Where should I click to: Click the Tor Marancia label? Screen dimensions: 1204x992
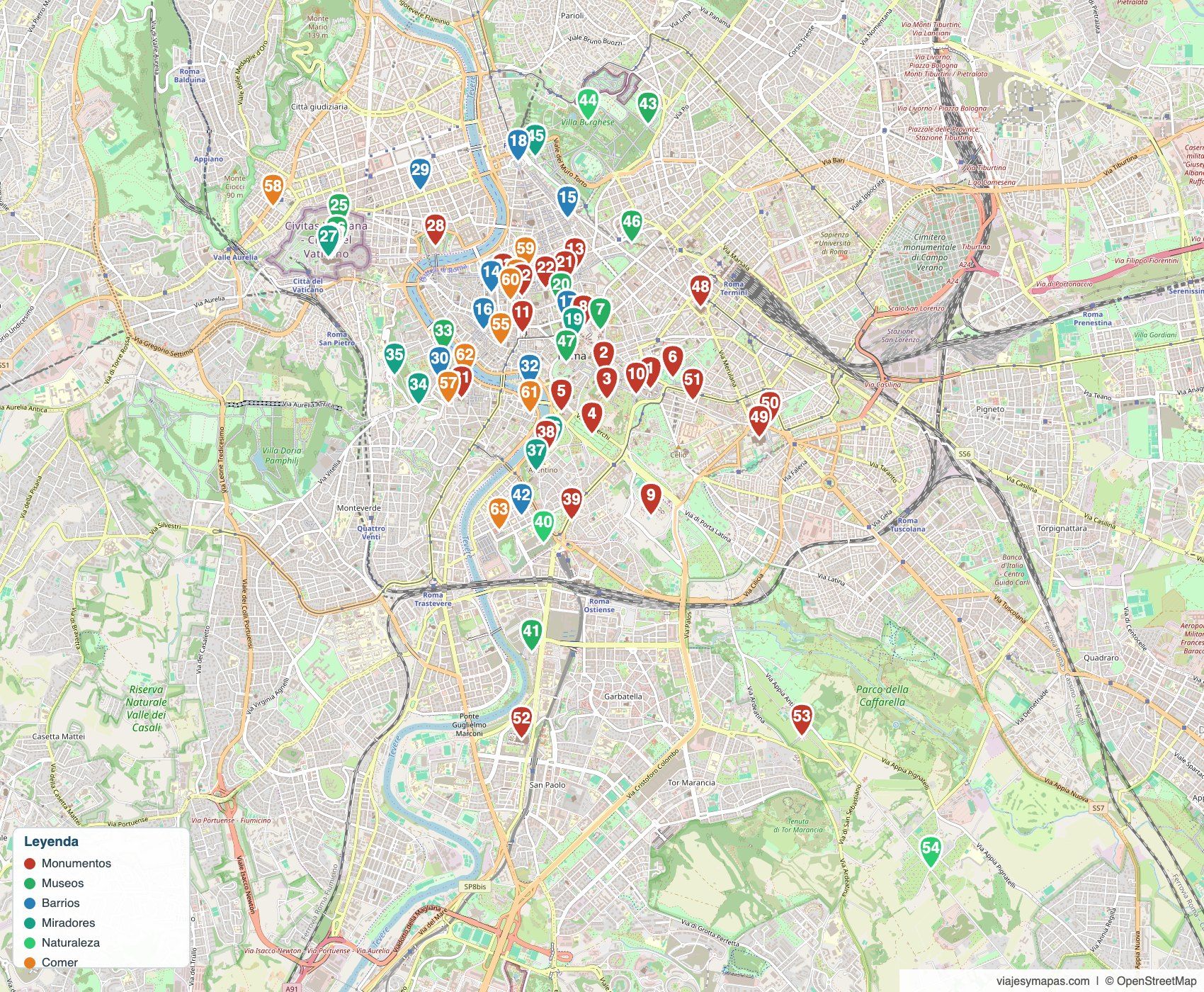coord(692,783)
